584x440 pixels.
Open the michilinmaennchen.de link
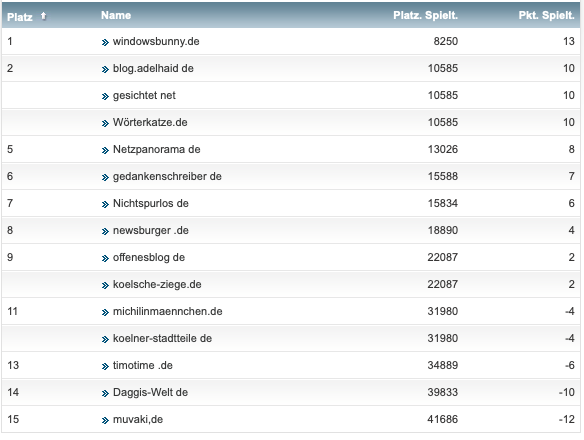pos(168,311)
